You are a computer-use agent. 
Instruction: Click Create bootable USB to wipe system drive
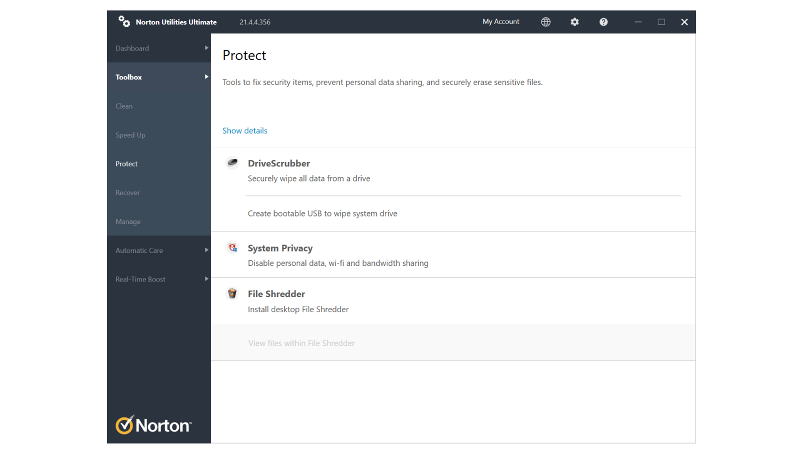pos(322,213)
